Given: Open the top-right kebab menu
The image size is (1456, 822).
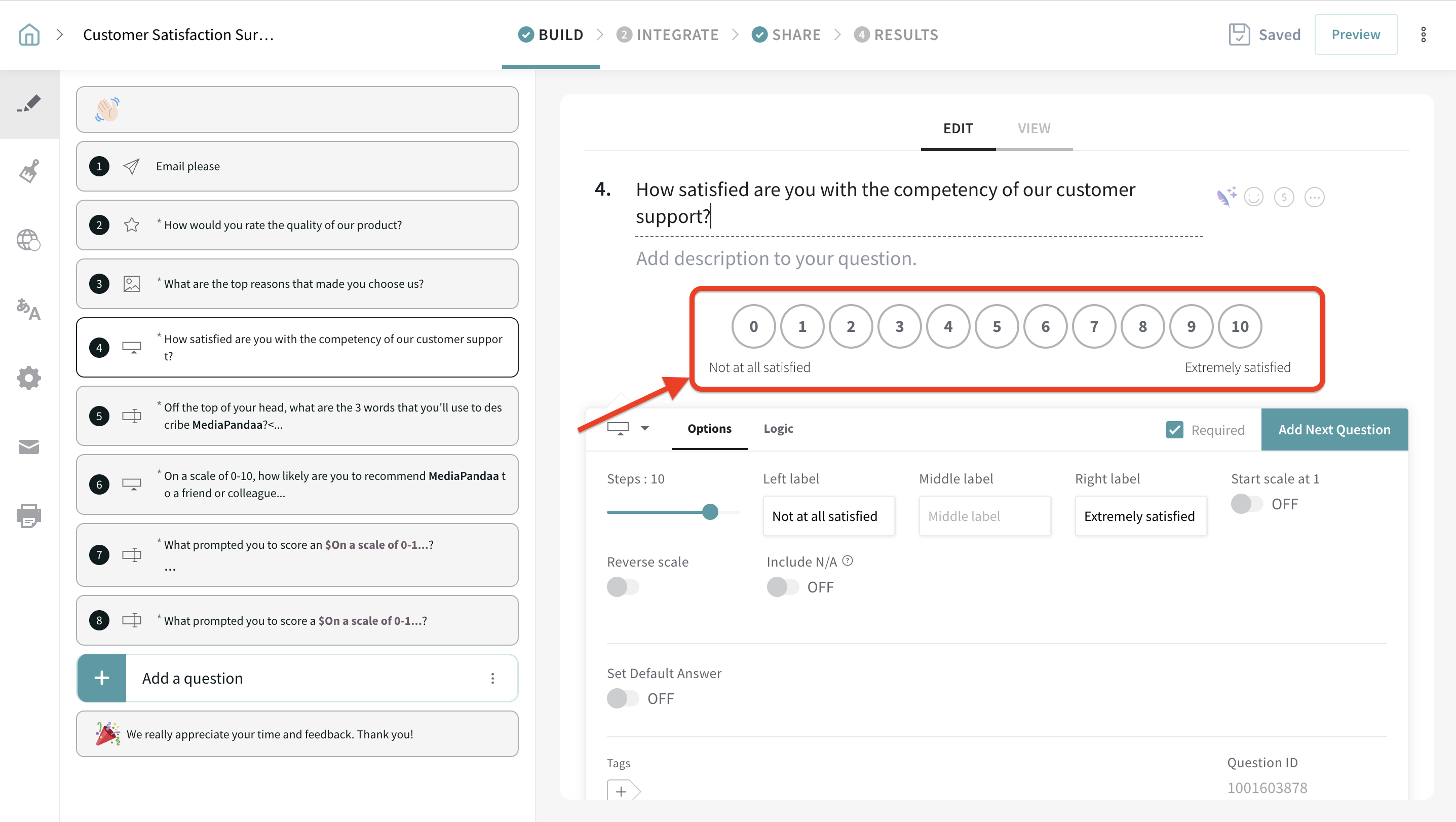Looking at the screenshot, I should click(x=1423, y=34).
